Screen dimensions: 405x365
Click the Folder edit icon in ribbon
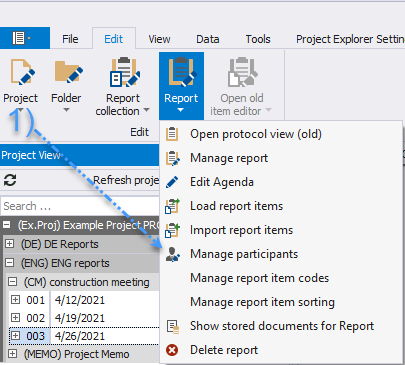(69, 72)
